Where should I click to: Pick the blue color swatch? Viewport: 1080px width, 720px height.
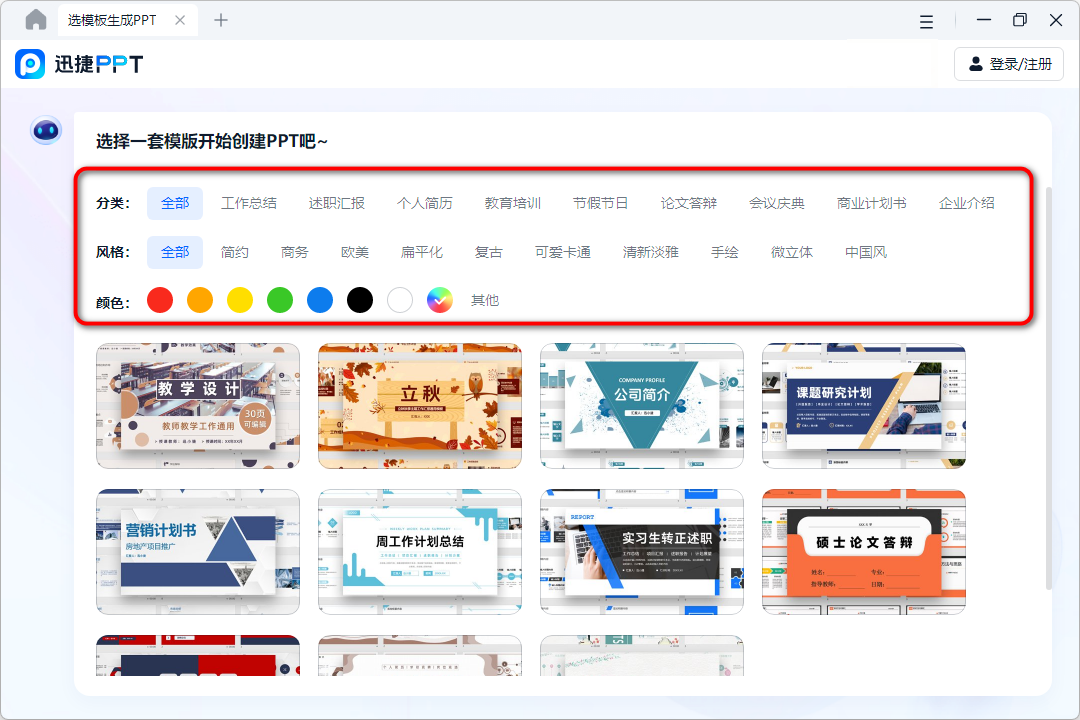320,300
